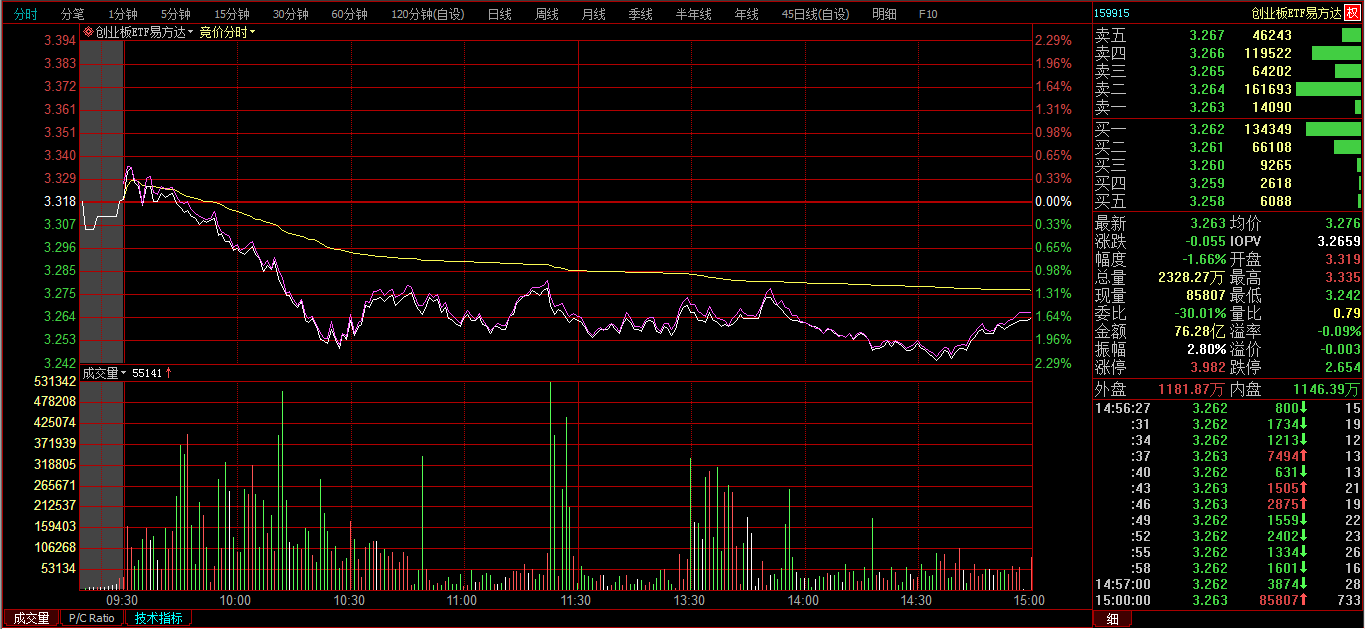
Task: Switch to the 60分钟 chart period
Action: pyautogui.click(x=349, y=14)
